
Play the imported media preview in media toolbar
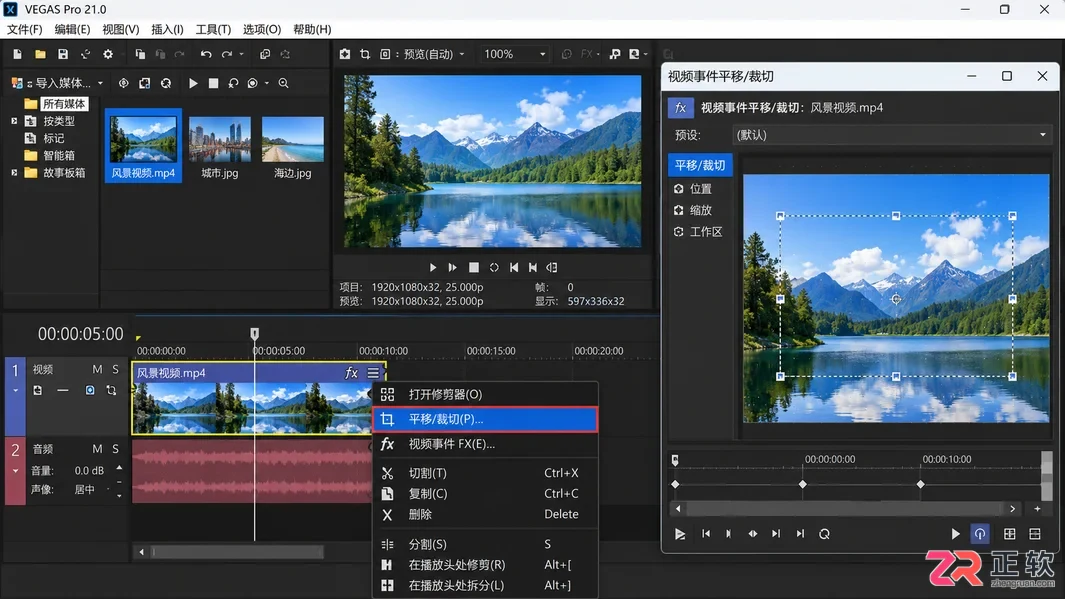pos(194,83)
